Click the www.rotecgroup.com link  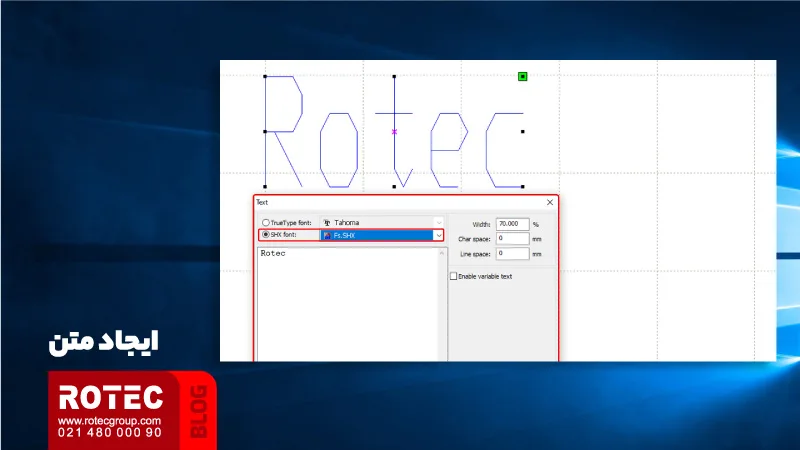(109, 421)
